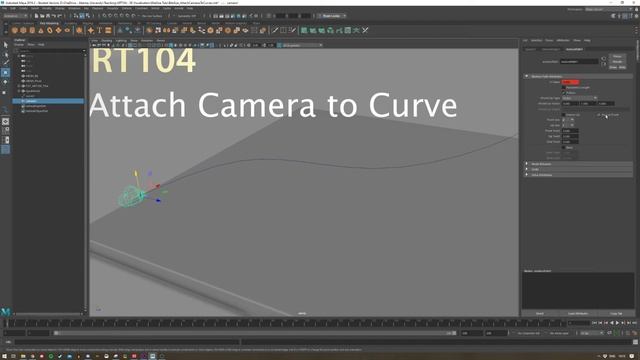
Task: Switch to single perspective view layout
Action: click(x=5, y=122)
